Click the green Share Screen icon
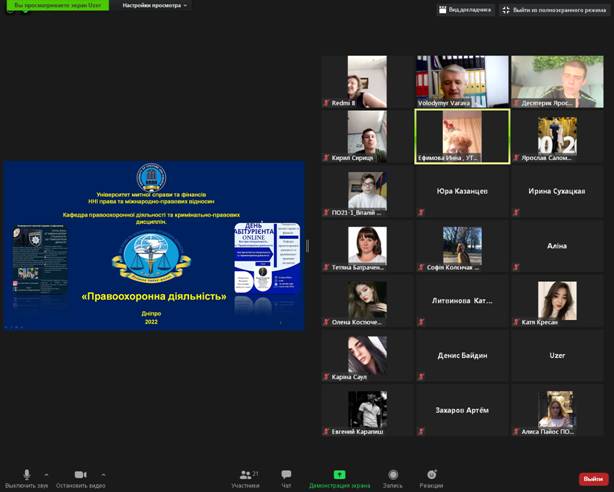 [339, 474]
